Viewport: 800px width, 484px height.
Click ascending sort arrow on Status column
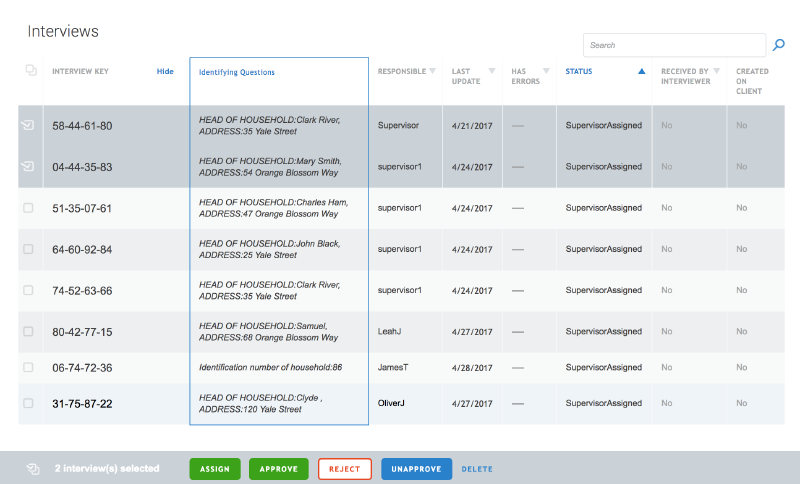[641, 72]
